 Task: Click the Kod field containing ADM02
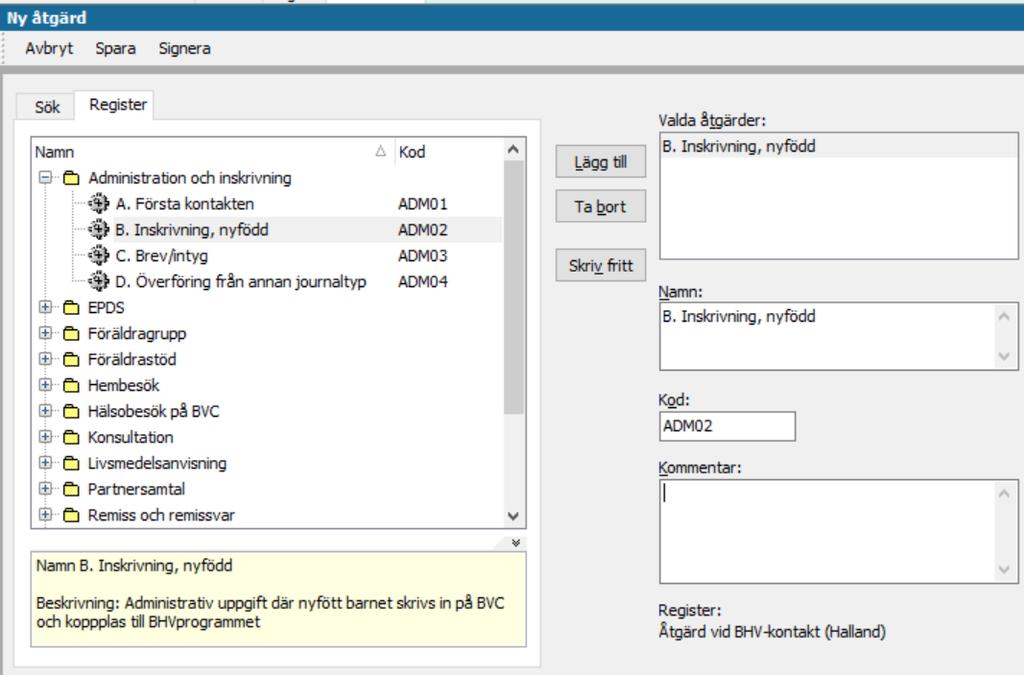click(728, 426)
